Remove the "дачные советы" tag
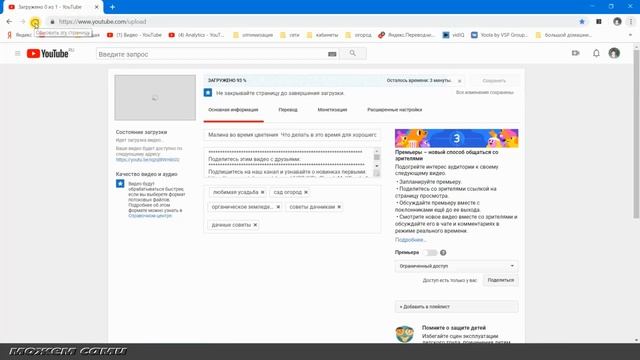This screenshot has height=360, width=640. [x=255, y=225]
